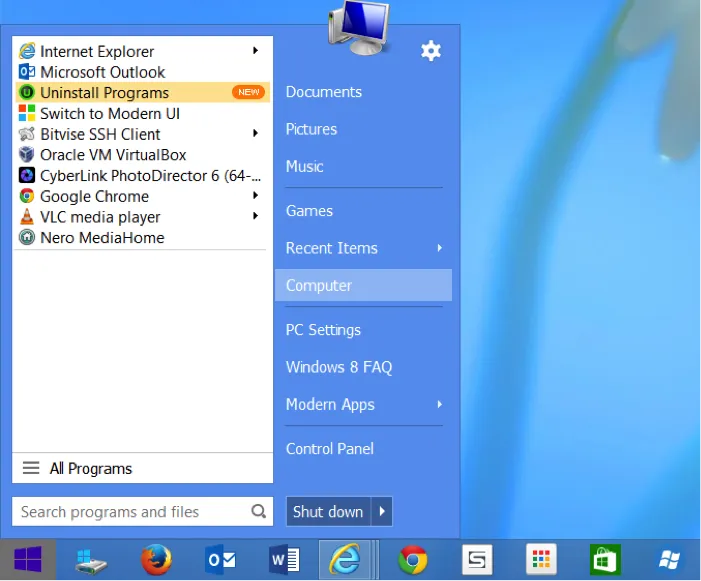The width and height of the screenshot is (701, 581).
Task: Click the settings gear icon in Start menu
Action: [x=431, y=51]
